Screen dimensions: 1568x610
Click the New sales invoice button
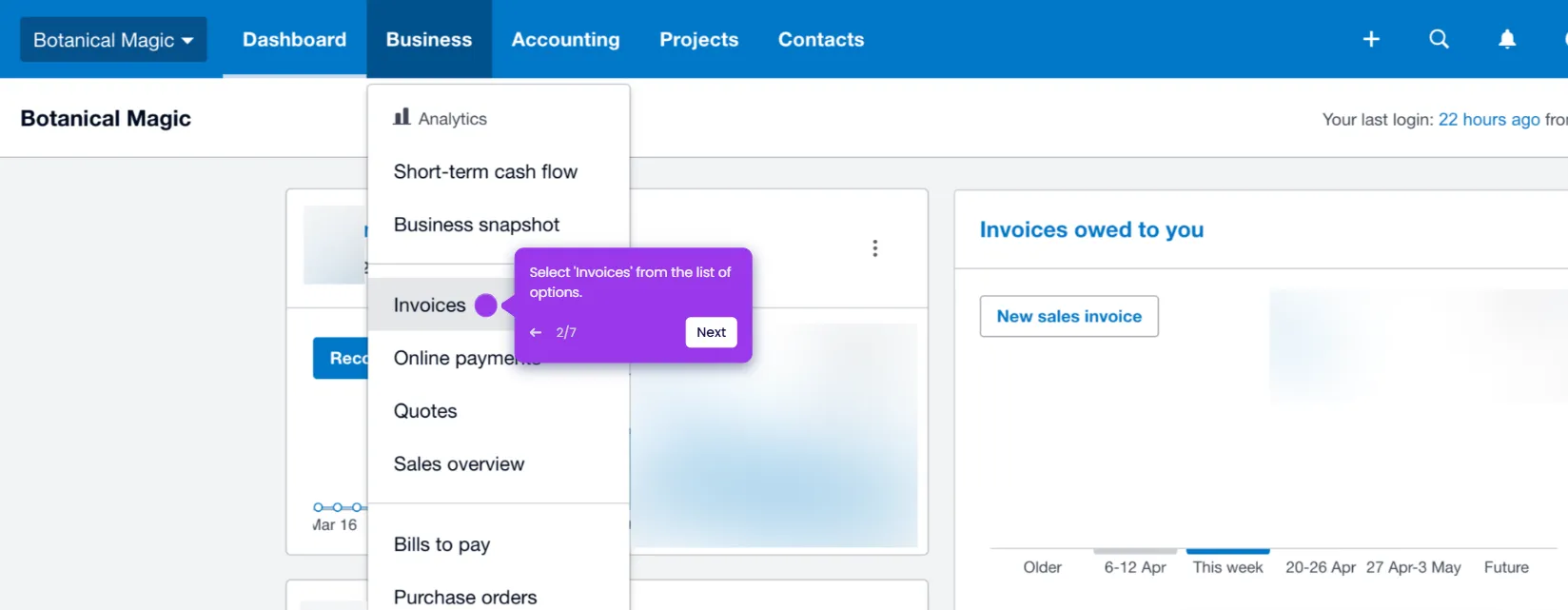tap(1069, 316)
